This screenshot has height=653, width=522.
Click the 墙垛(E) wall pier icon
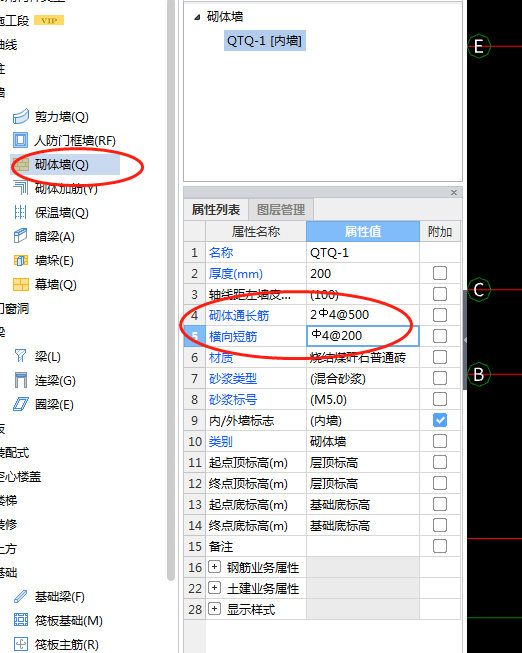[x=21, y=260]
